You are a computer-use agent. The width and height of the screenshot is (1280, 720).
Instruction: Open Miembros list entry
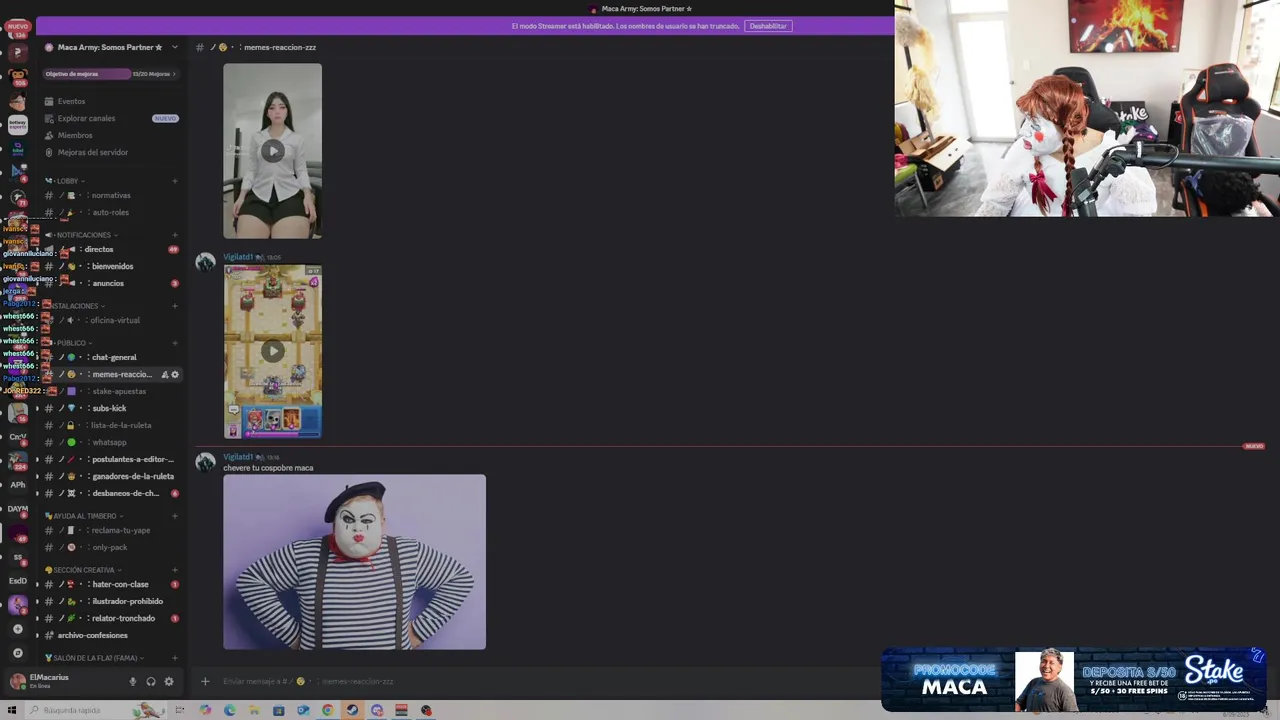tap(110, 135)
